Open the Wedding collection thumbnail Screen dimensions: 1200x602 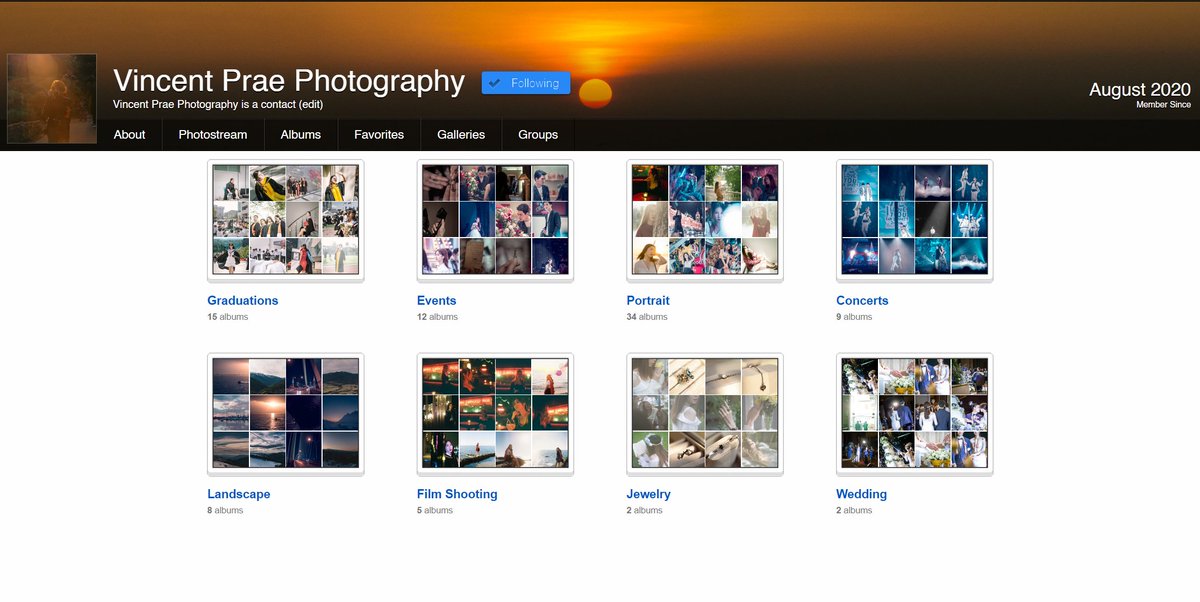click(x=915, y=414)
